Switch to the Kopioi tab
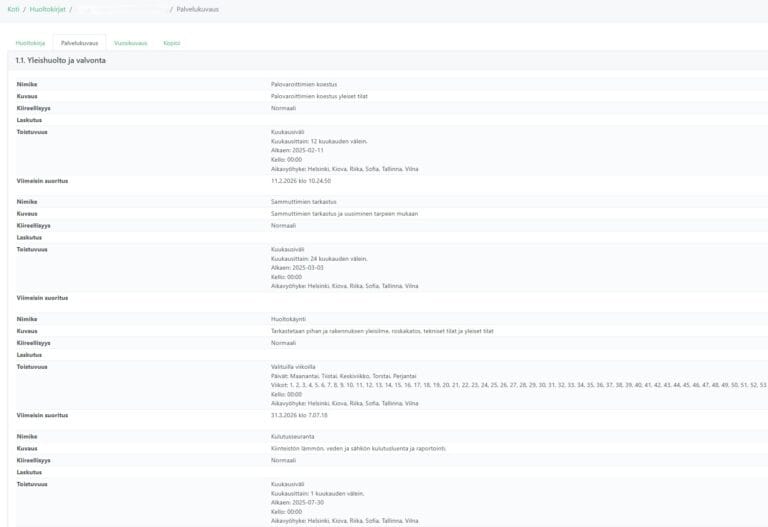 172,43
